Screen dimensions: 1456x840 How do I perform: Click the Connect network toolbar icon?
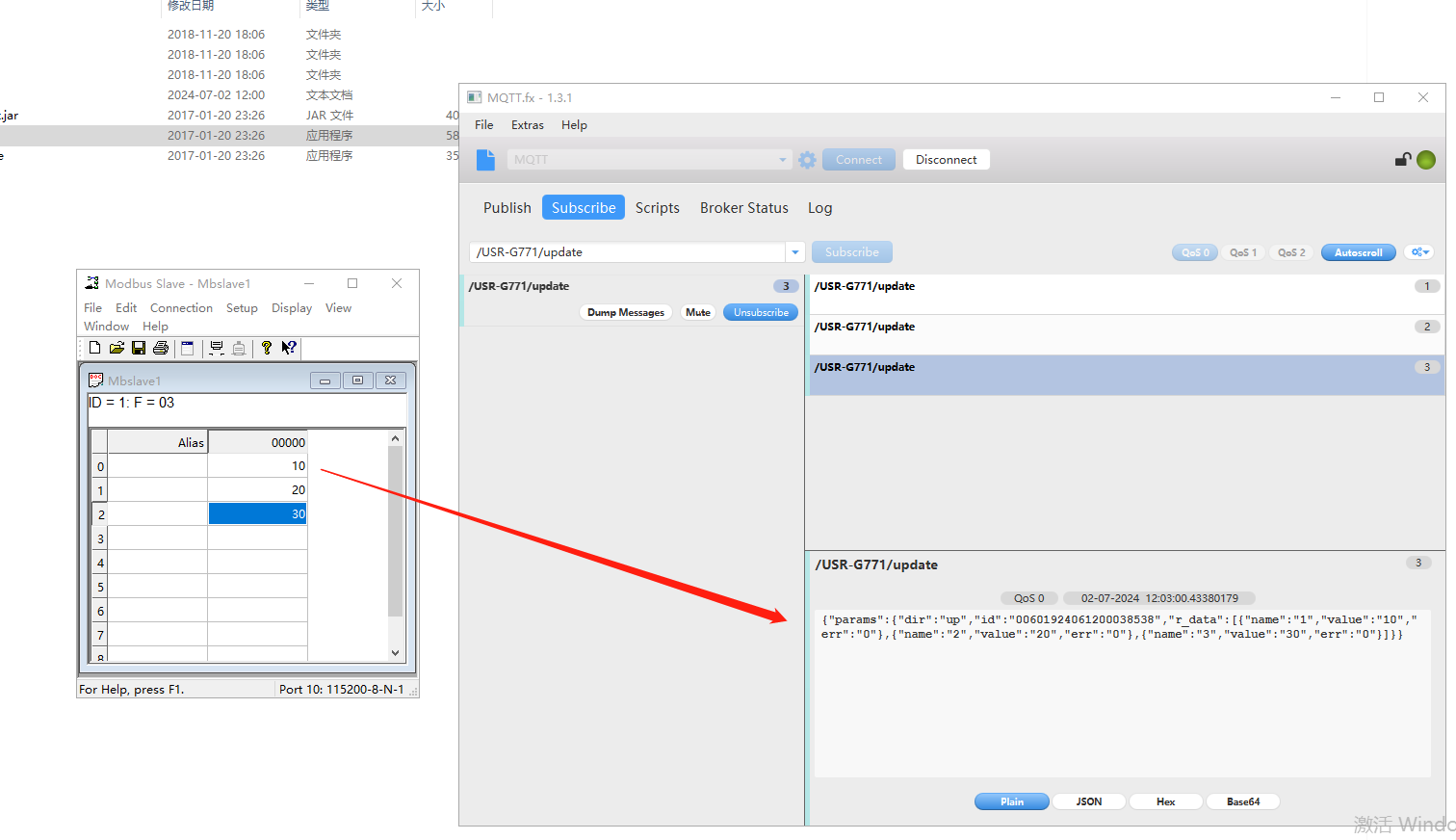click(x=217, y=348)
